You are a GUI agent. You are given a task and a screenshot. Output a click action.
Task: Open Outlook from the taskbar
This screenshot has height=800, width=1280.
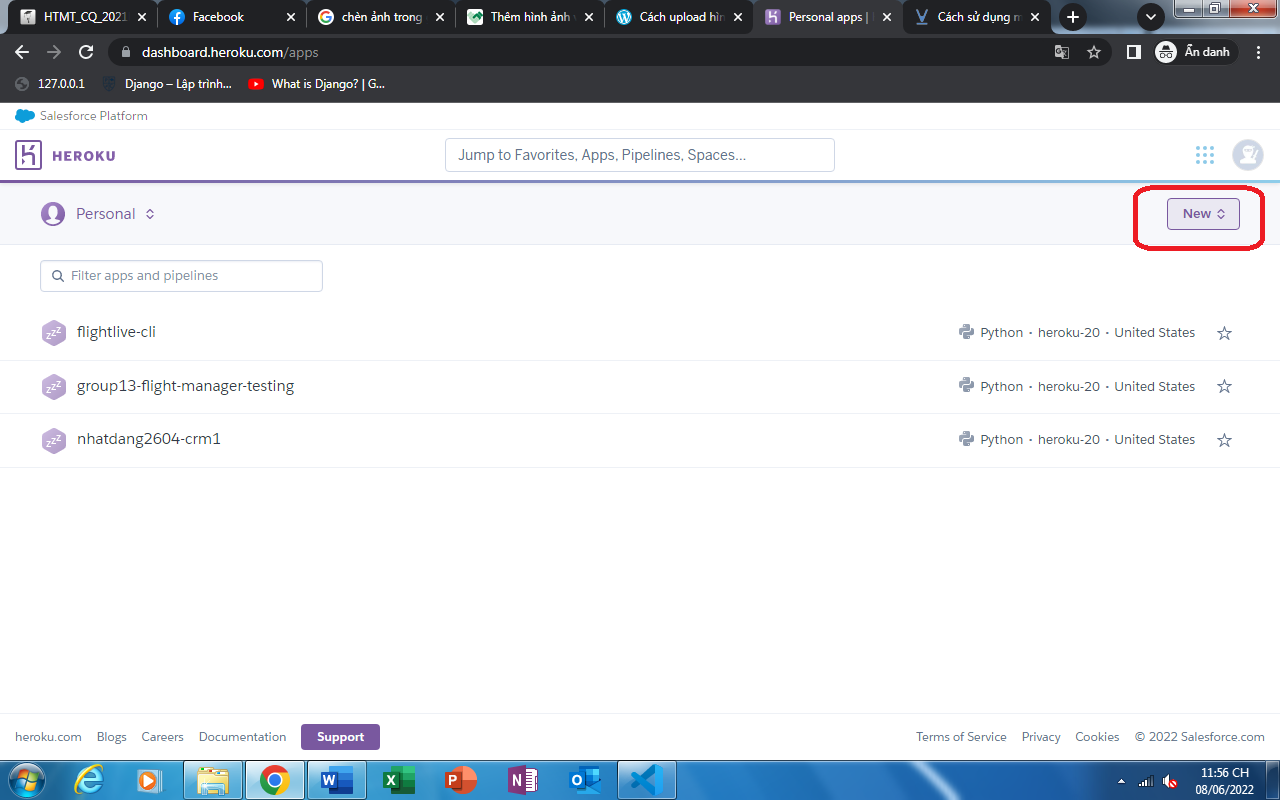tap(585, 780)
